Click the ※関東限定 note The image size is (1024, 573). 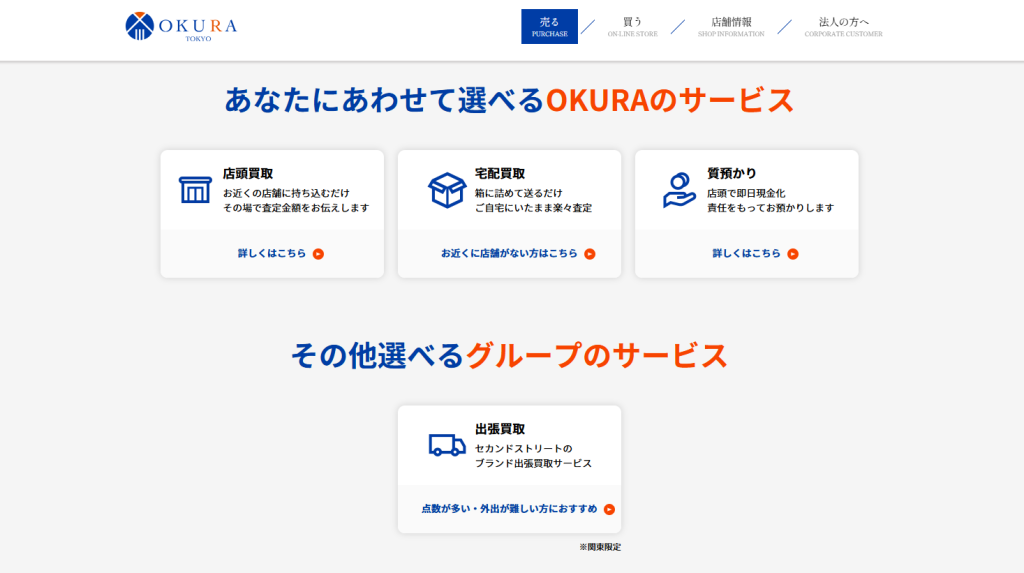[x=600, y=548]
